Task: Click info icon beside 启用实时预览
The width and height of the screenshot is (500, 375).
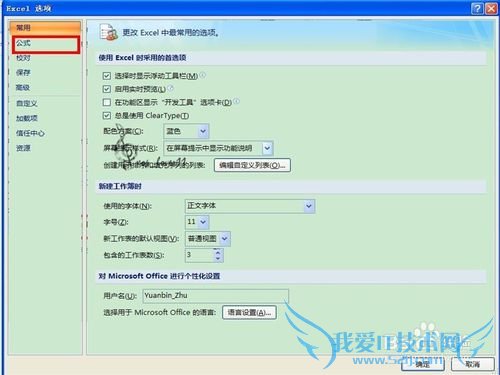Action: (x=170, y=88)
